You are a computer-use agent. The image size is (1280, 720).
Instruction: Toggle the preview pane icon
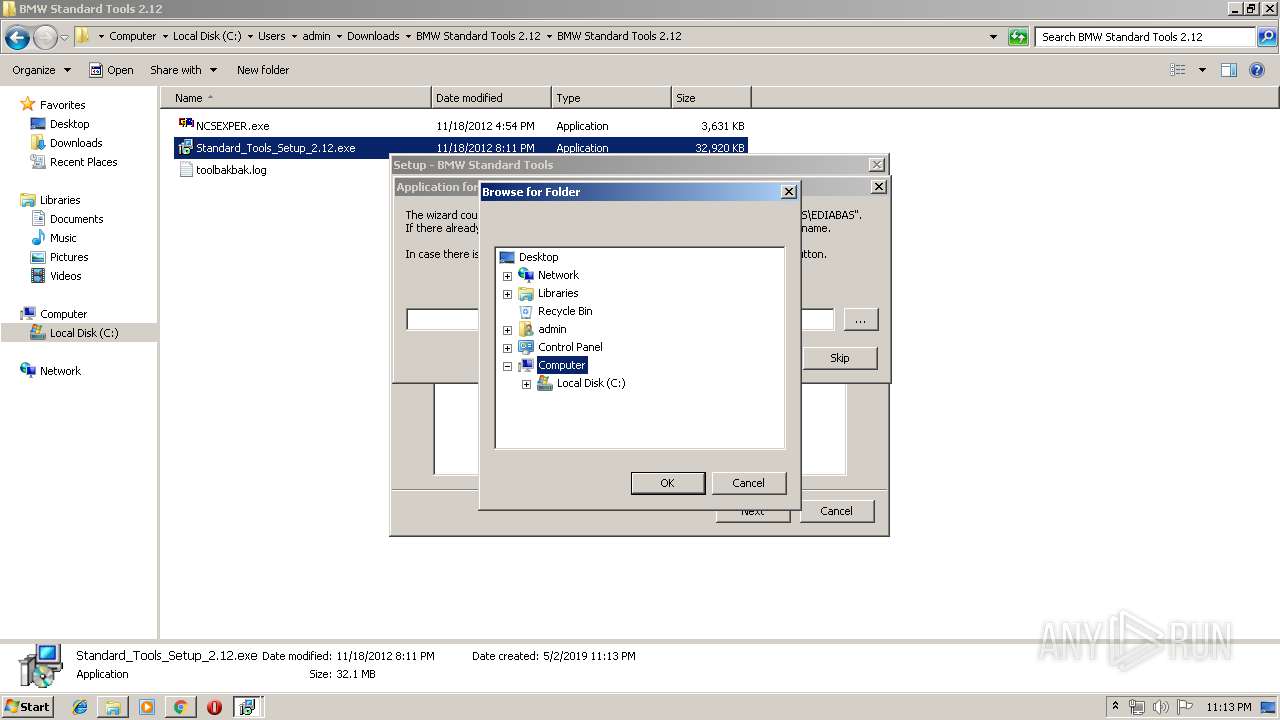(x=1229, y=70)
